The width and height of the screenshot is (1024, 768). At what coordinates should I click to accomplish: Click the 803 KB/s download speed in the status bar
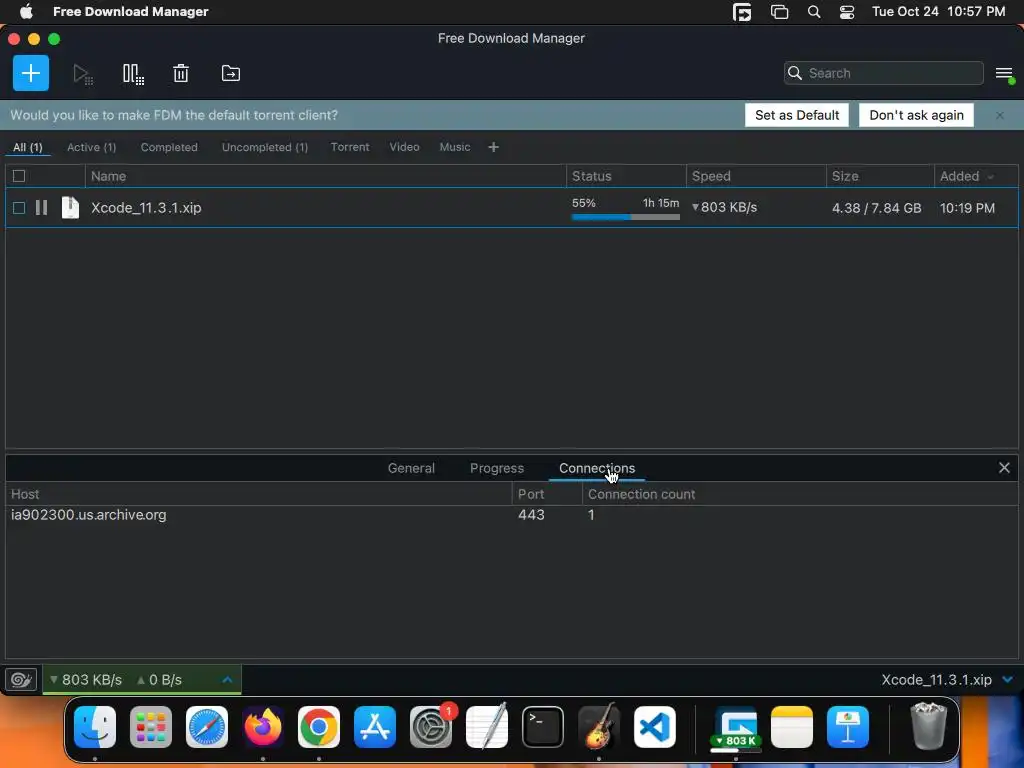(86, 680)
